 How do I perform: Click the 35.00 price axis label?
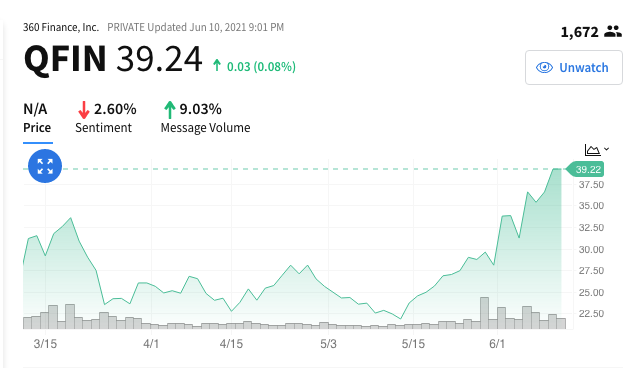[591, 206]
